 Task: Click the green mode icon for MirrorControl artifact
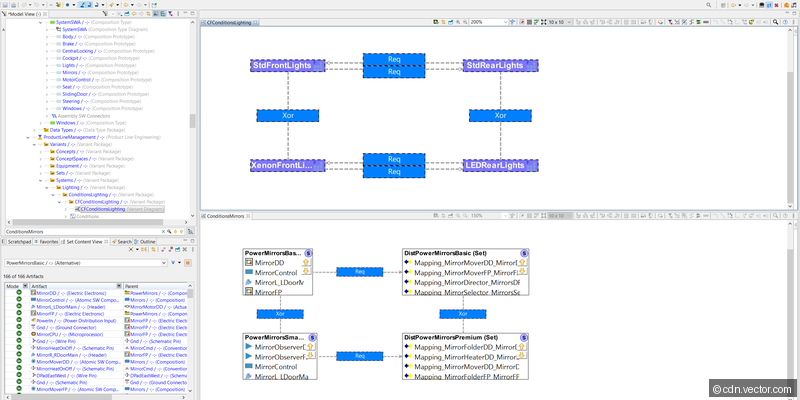click(x=19, y=300)
